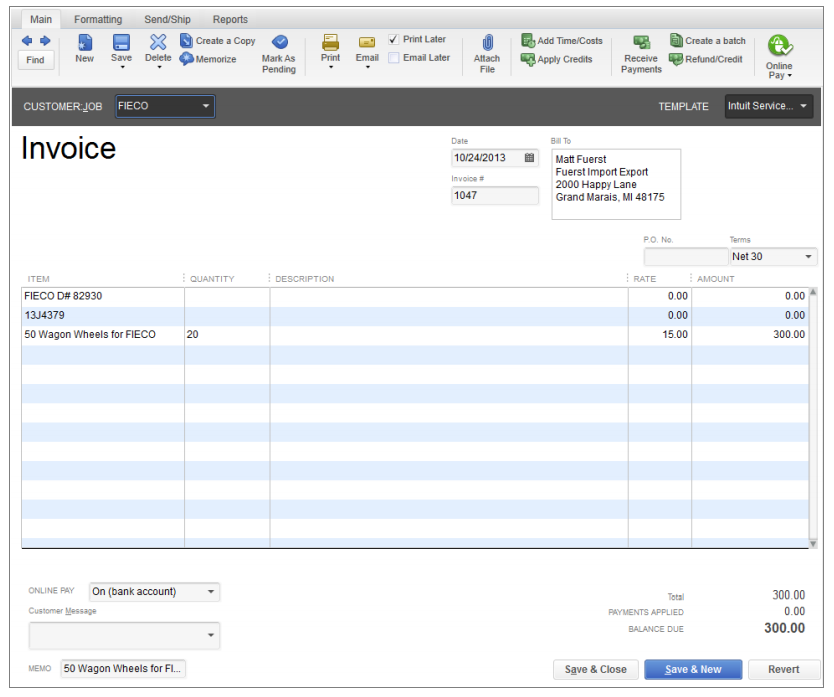Switch to the Main tab

point(41,20)
